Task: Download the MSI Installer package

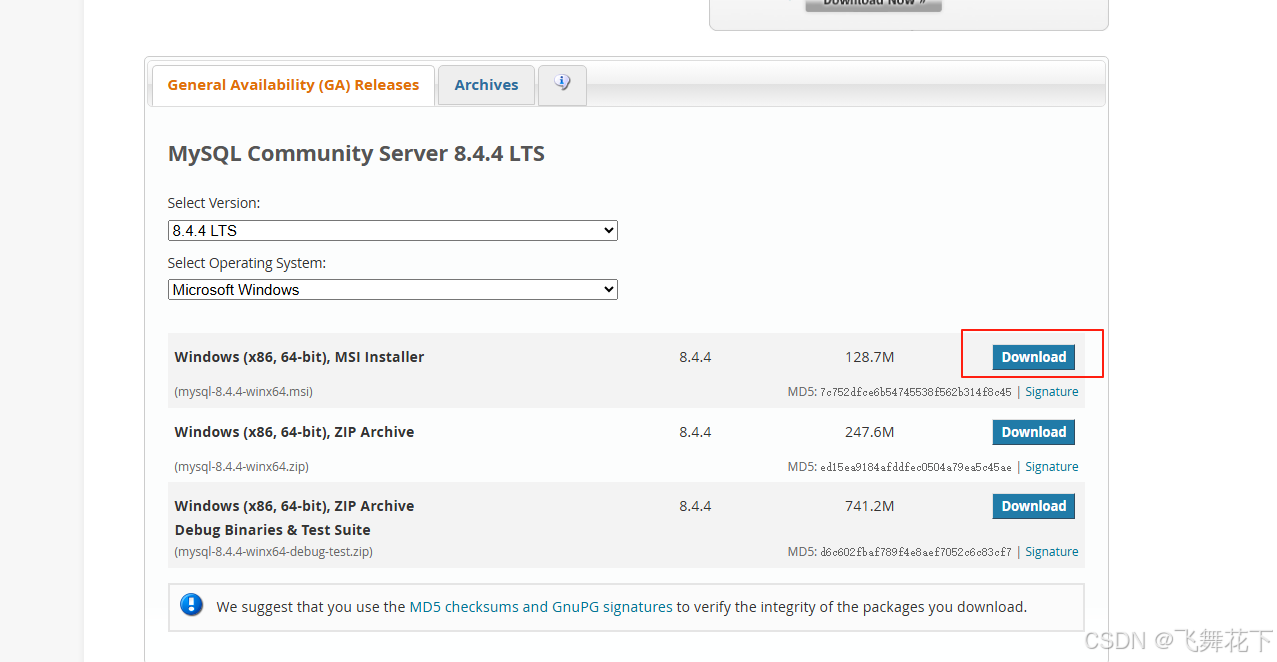Action: point(1033,357)
